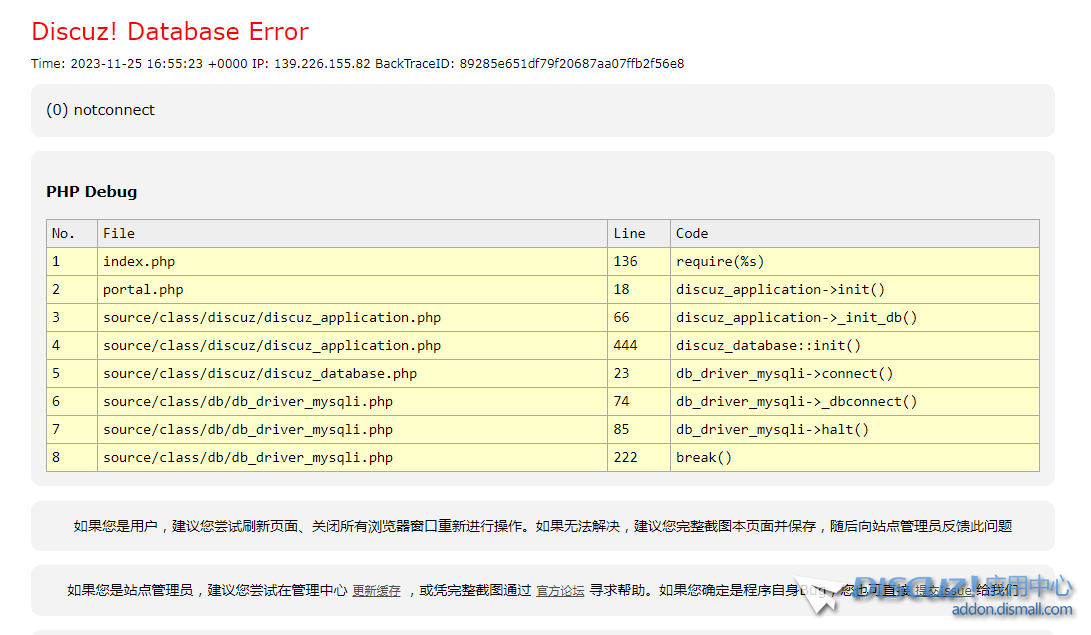
Task: Select the 'index.php' file cell
Action: (x=352, y=262)
